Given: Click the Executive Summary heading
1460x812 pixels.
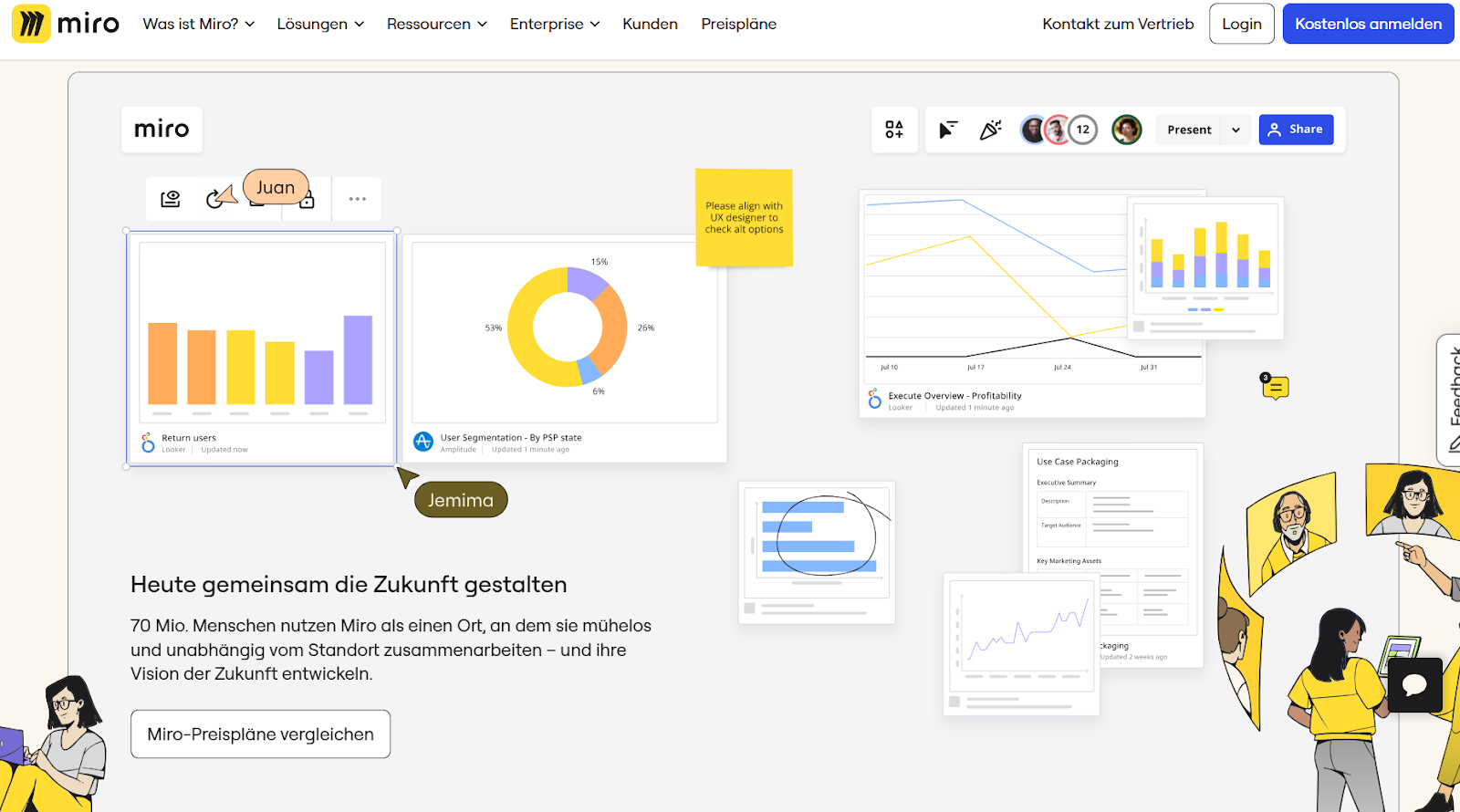Looking at the screenshot, I should click(x=1067, y=483).
